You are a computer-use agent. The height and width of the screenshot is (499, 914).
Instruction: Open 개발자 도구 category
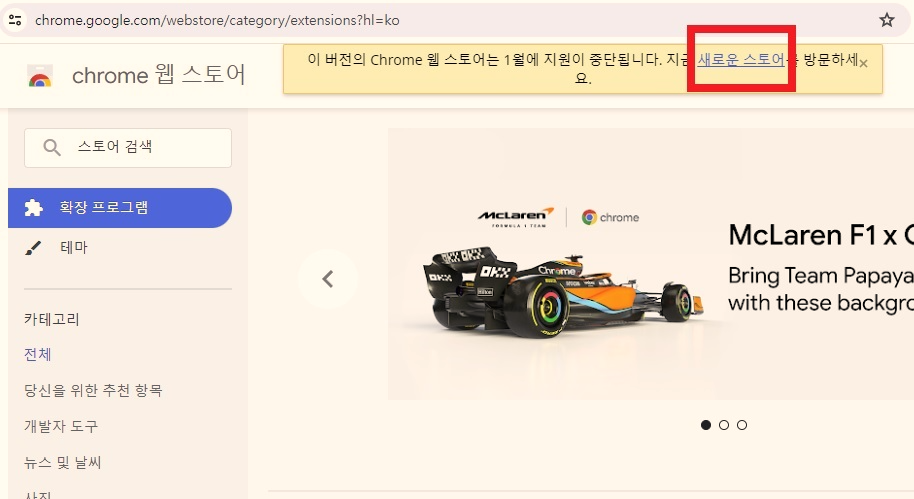pos(61,426)
